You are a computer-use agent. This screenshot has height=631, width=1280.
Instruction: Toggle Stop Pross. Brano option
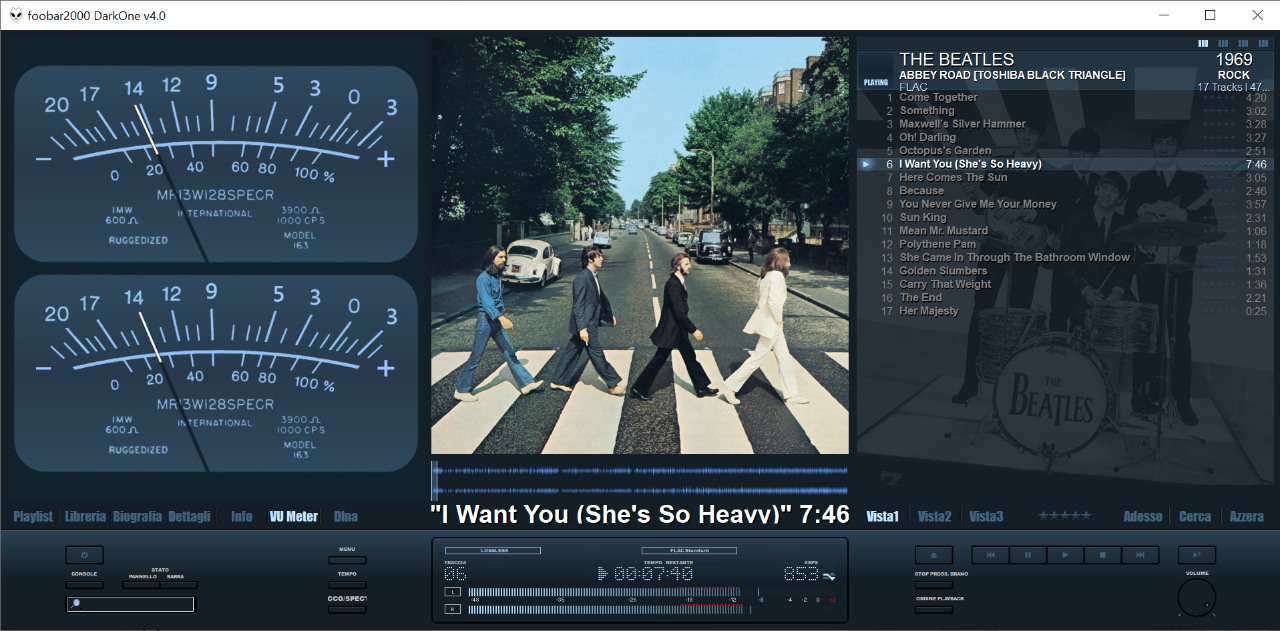[933, 585]
